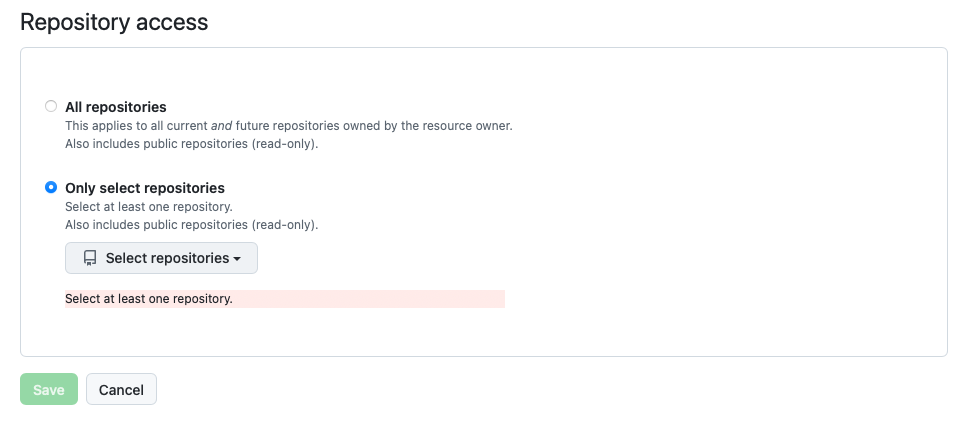
Task: Click the Cancel button
Action: [121, 390]
